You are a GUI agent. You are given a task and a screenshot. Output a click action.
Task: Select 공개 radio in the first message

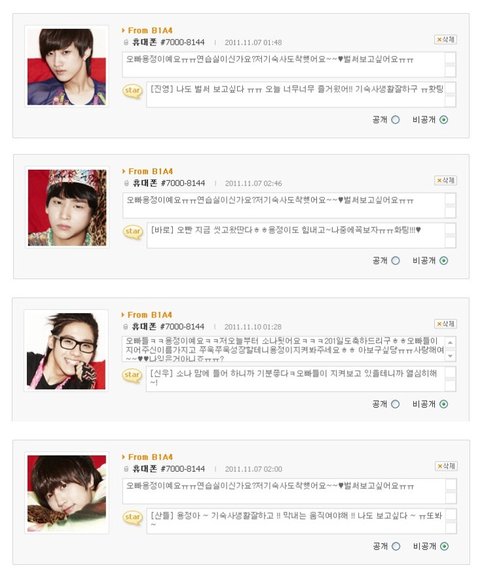point(395,120)
